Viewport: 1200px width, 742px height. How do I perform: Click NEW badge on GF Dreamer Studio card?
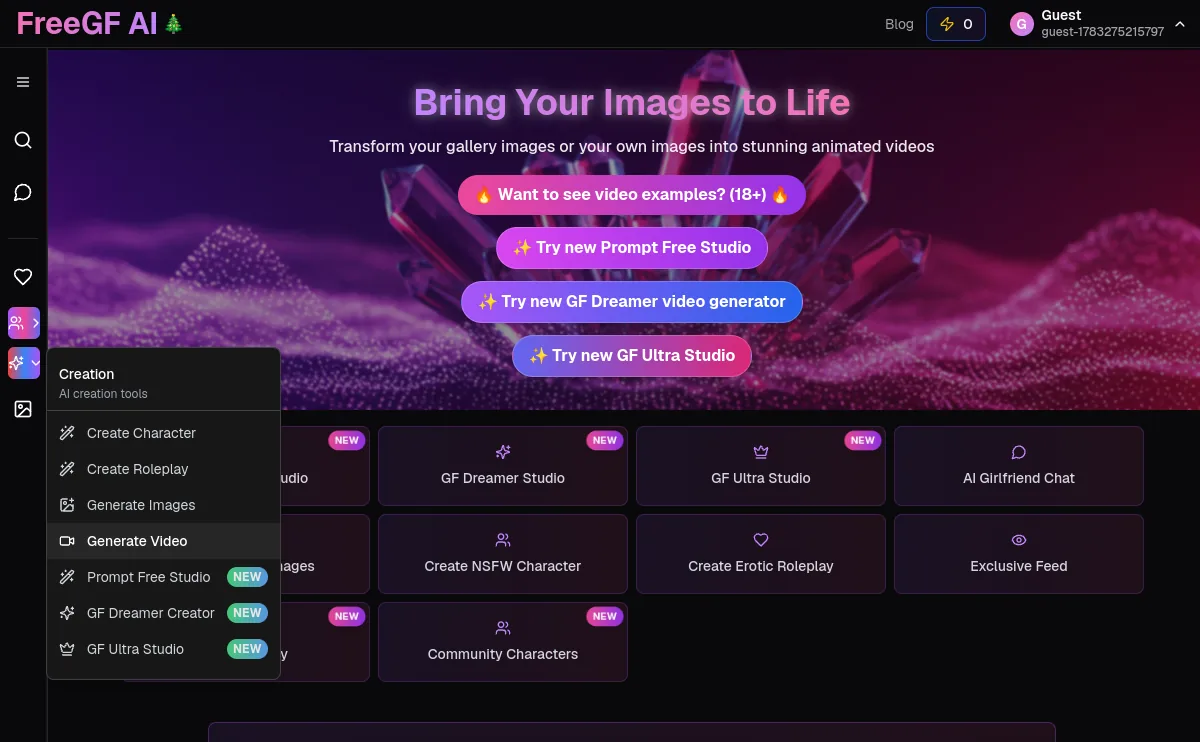605,440
